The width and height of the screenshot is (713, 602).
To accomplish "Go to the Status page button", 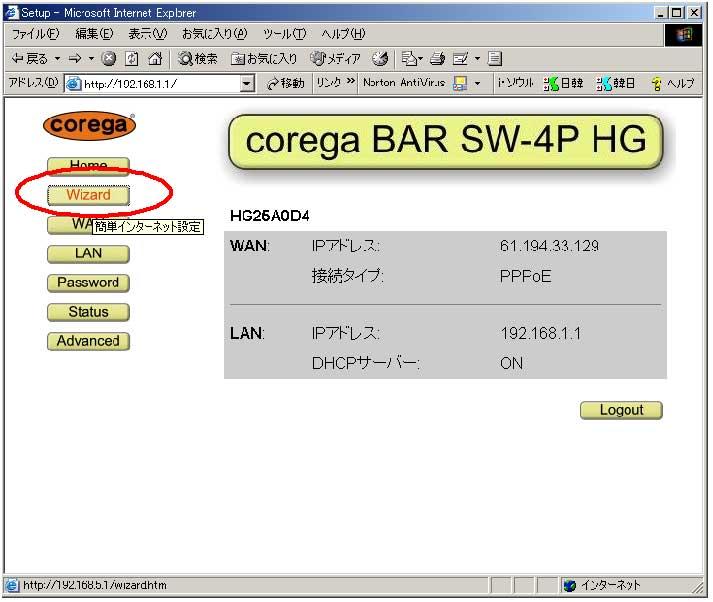I will [x=88, y=312].
